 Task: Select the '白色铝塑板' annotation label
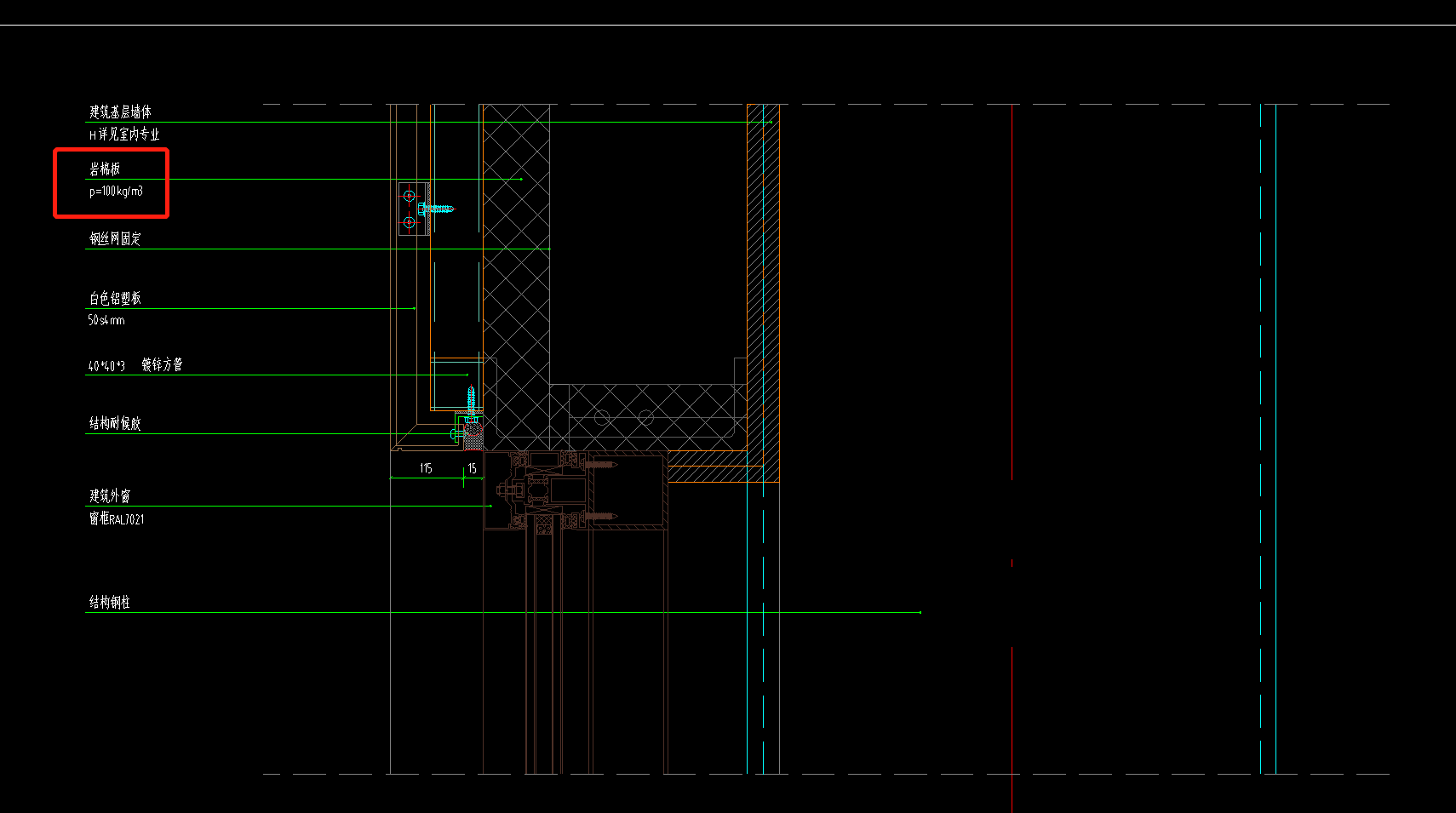(116, 298)
